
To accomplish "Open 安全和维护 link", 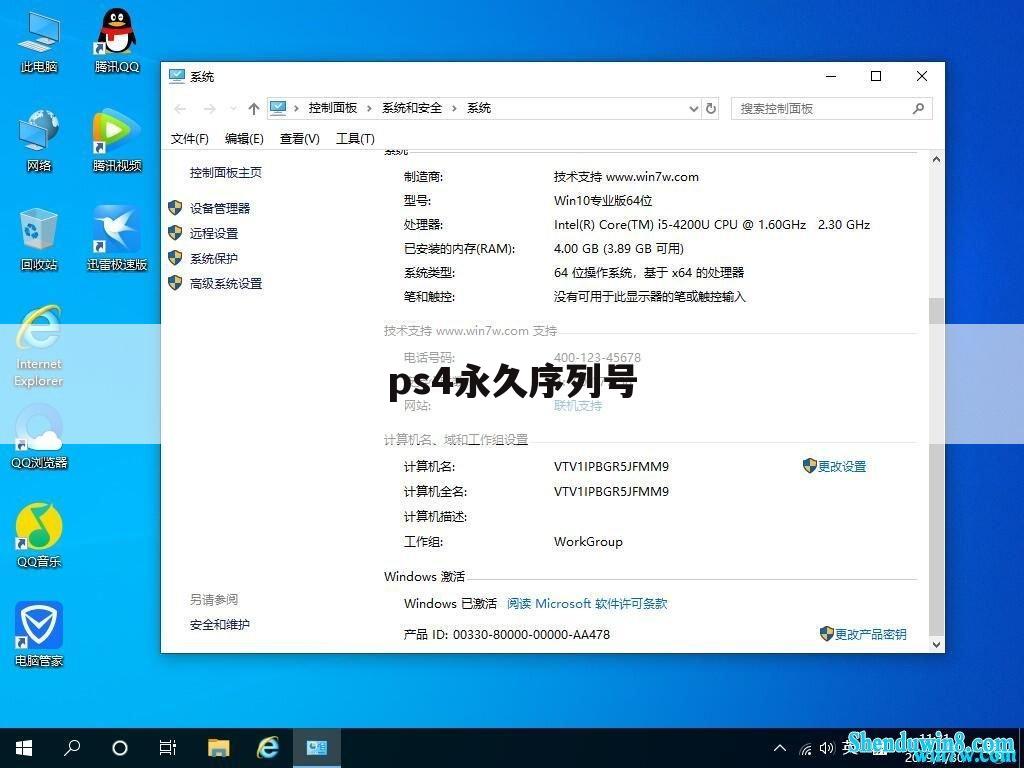I will 220,624.
